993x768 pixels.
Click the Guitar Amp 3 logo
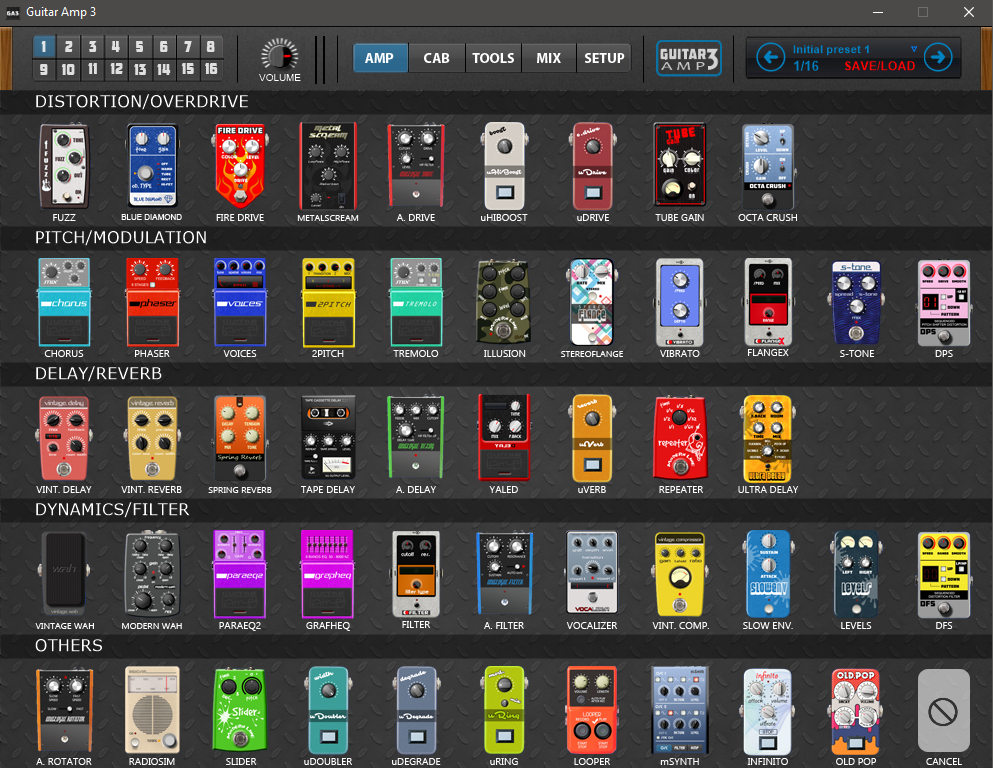688,58
